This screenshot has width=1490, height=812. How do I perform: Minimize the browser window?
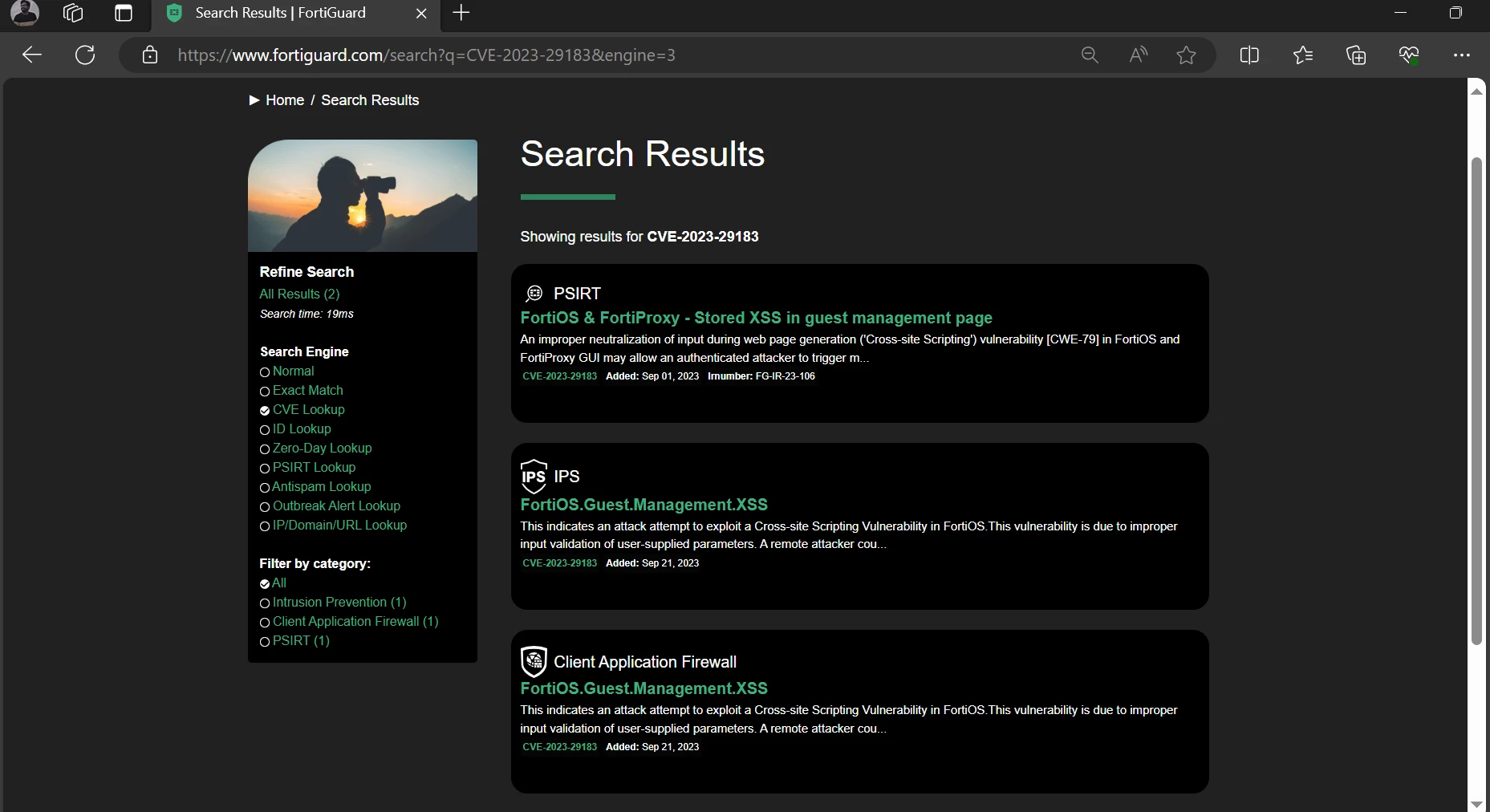(1401, 13)
